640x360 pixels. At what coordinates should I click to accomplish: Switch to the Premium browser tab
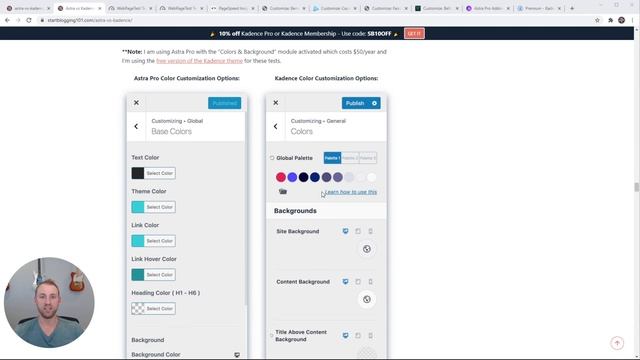point(540,8)
